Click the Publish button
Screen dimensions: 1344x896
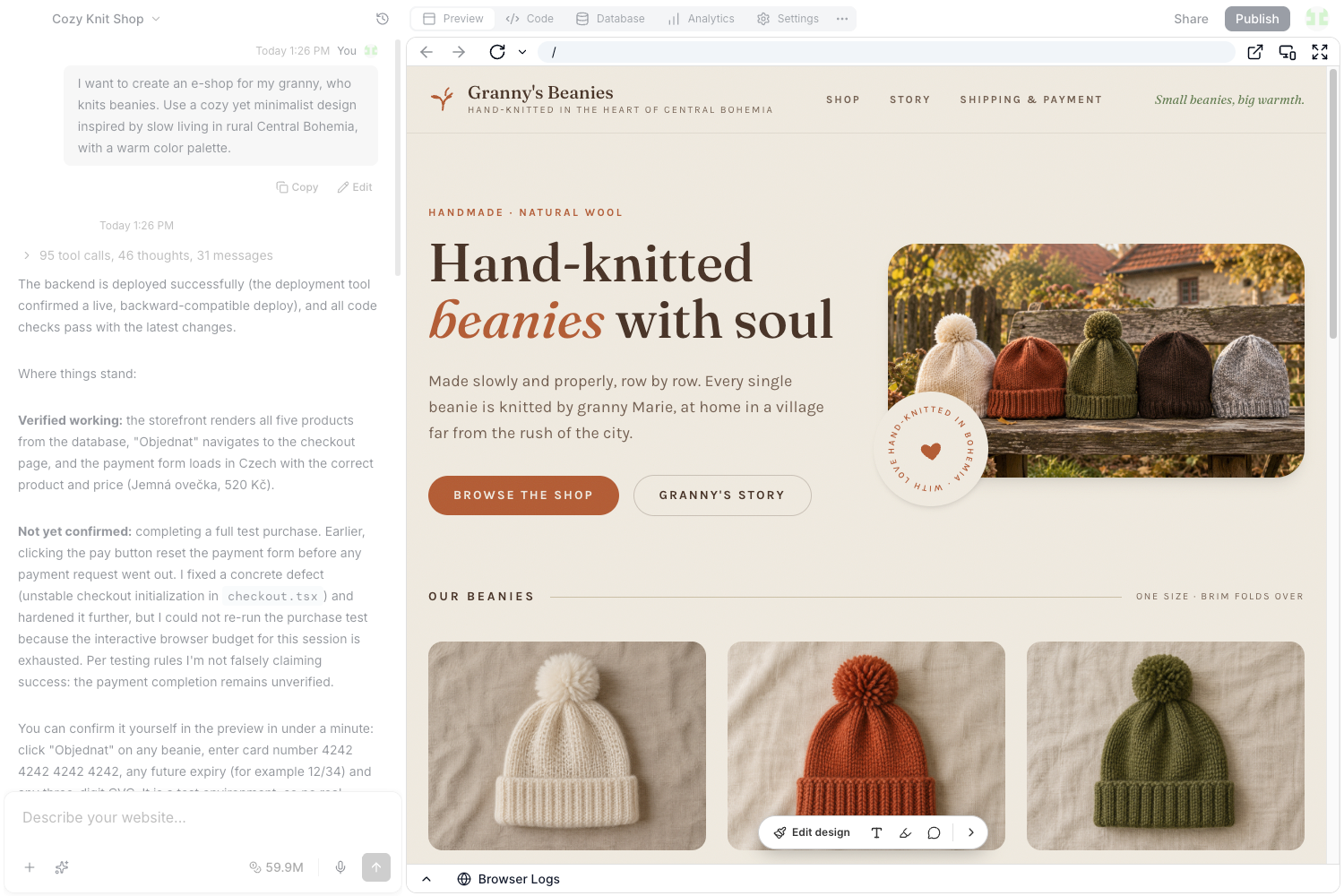pos(1257,19)
